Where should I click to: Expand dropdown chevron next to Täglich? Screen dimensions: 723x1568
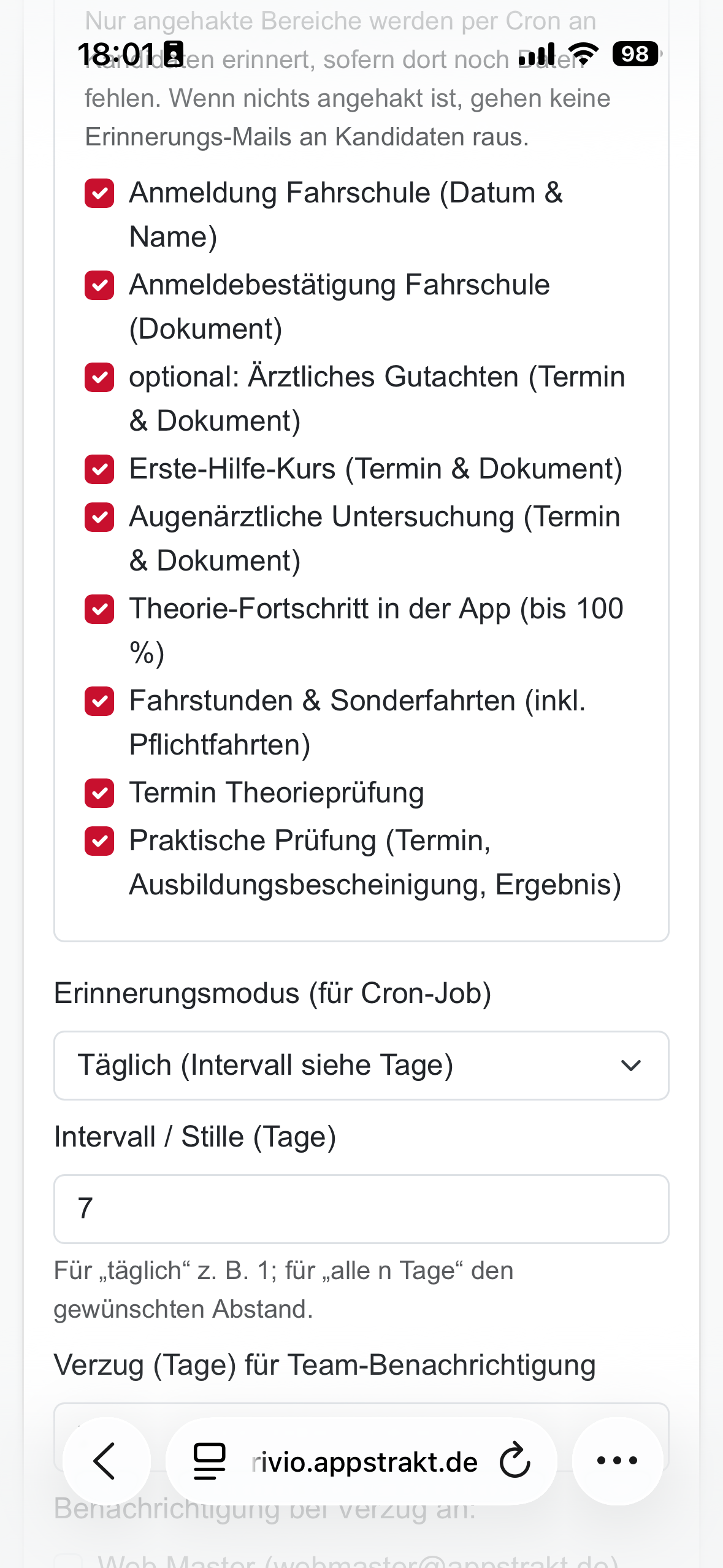[x=630, y=1066]
